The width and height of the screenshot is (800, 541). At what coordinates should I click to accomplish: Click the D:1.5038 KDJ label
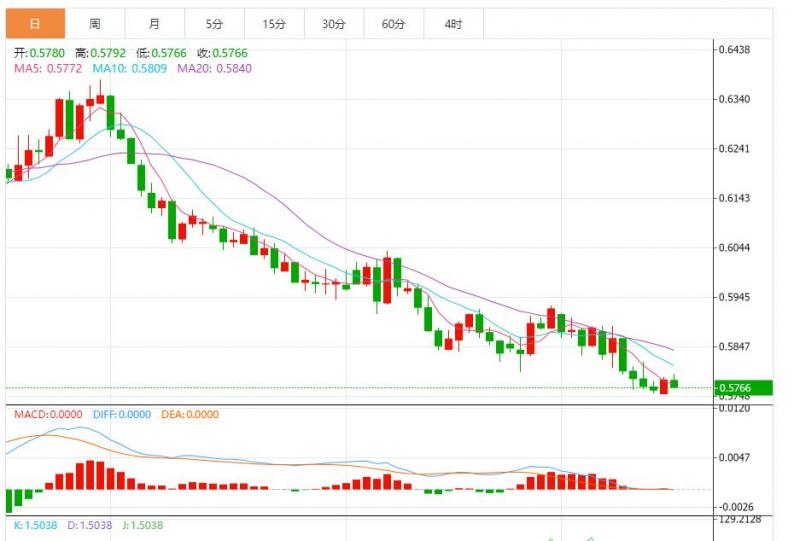(x=89, y=525)
